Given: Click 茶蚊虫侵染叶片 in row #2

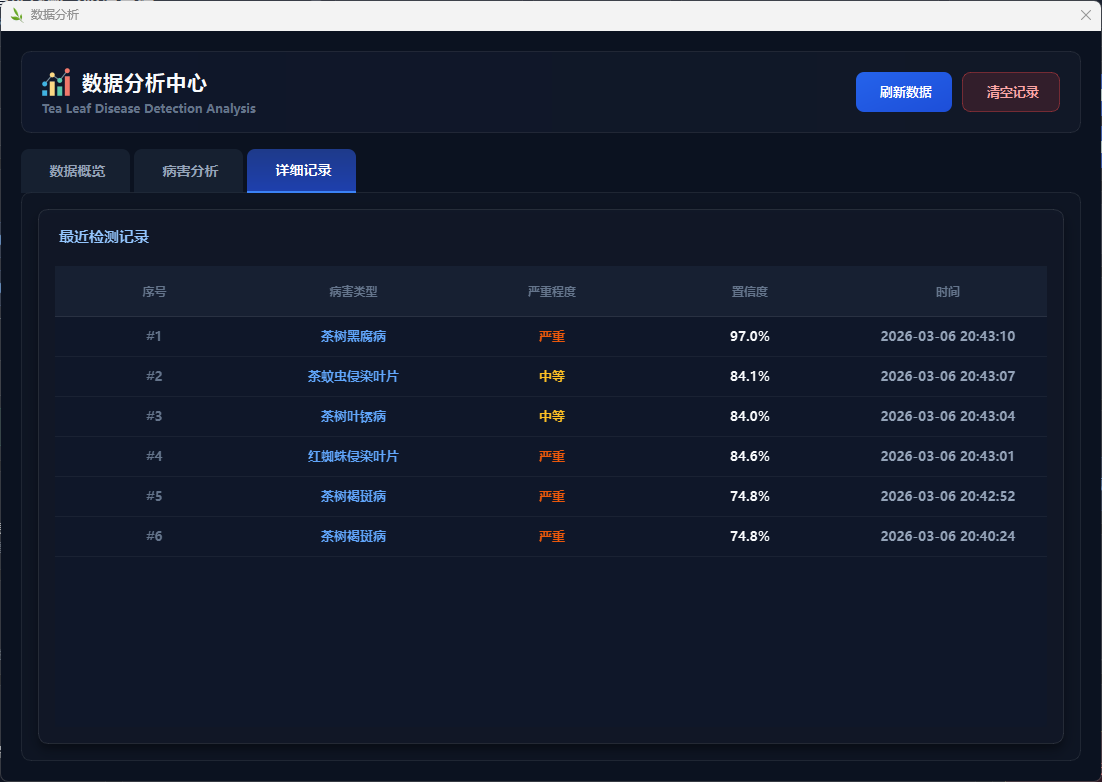Looking at the screenshot, I should tap(353, 377).
